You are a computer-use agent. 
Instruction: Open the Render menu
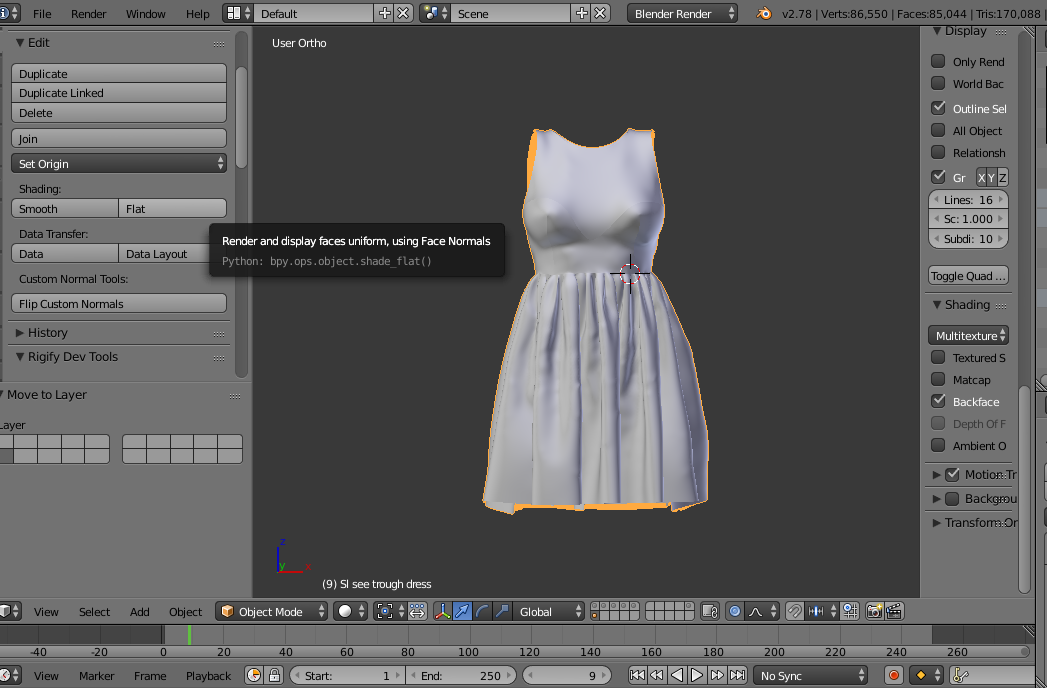coord(88,14)
